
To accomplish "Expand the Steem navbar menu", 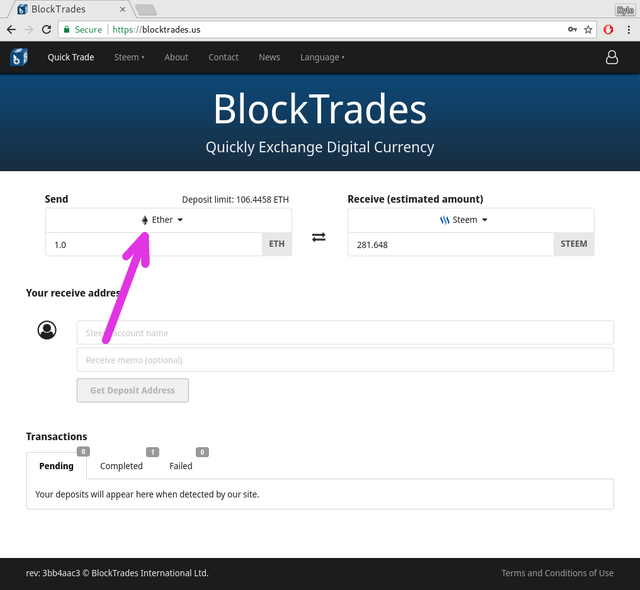I will (x=129, y=57).
